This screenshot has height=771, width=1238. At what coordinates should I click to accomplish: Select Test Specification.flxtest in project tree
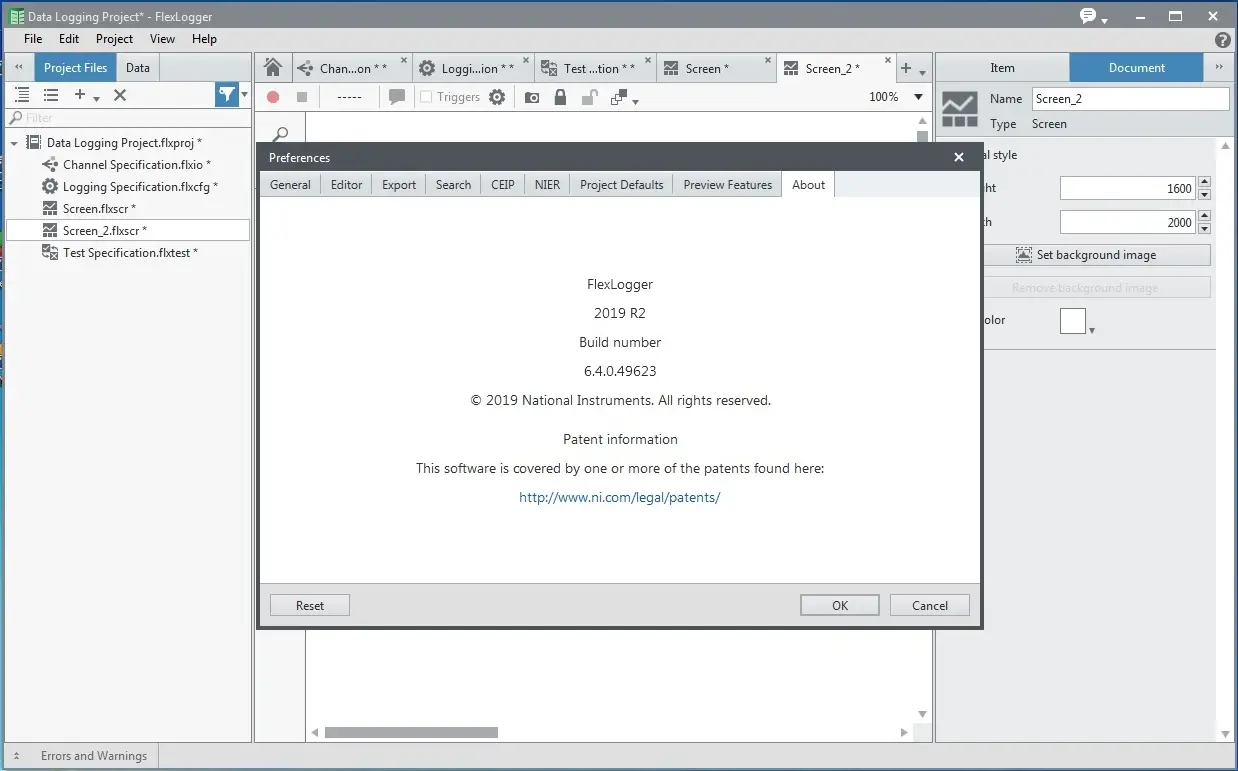130,253
